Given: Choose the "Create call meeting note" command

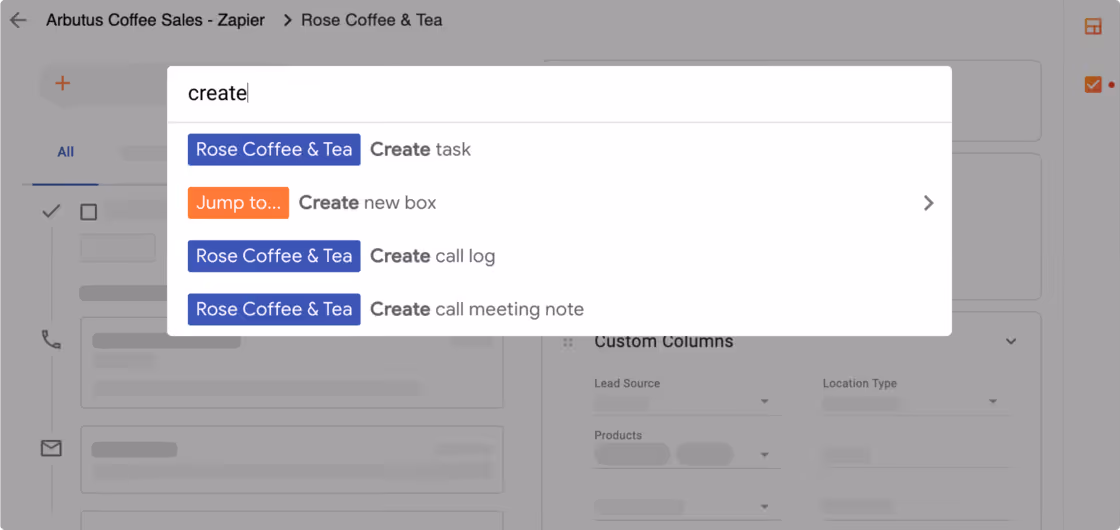Looking at the screenshot, I should [559, 309].
